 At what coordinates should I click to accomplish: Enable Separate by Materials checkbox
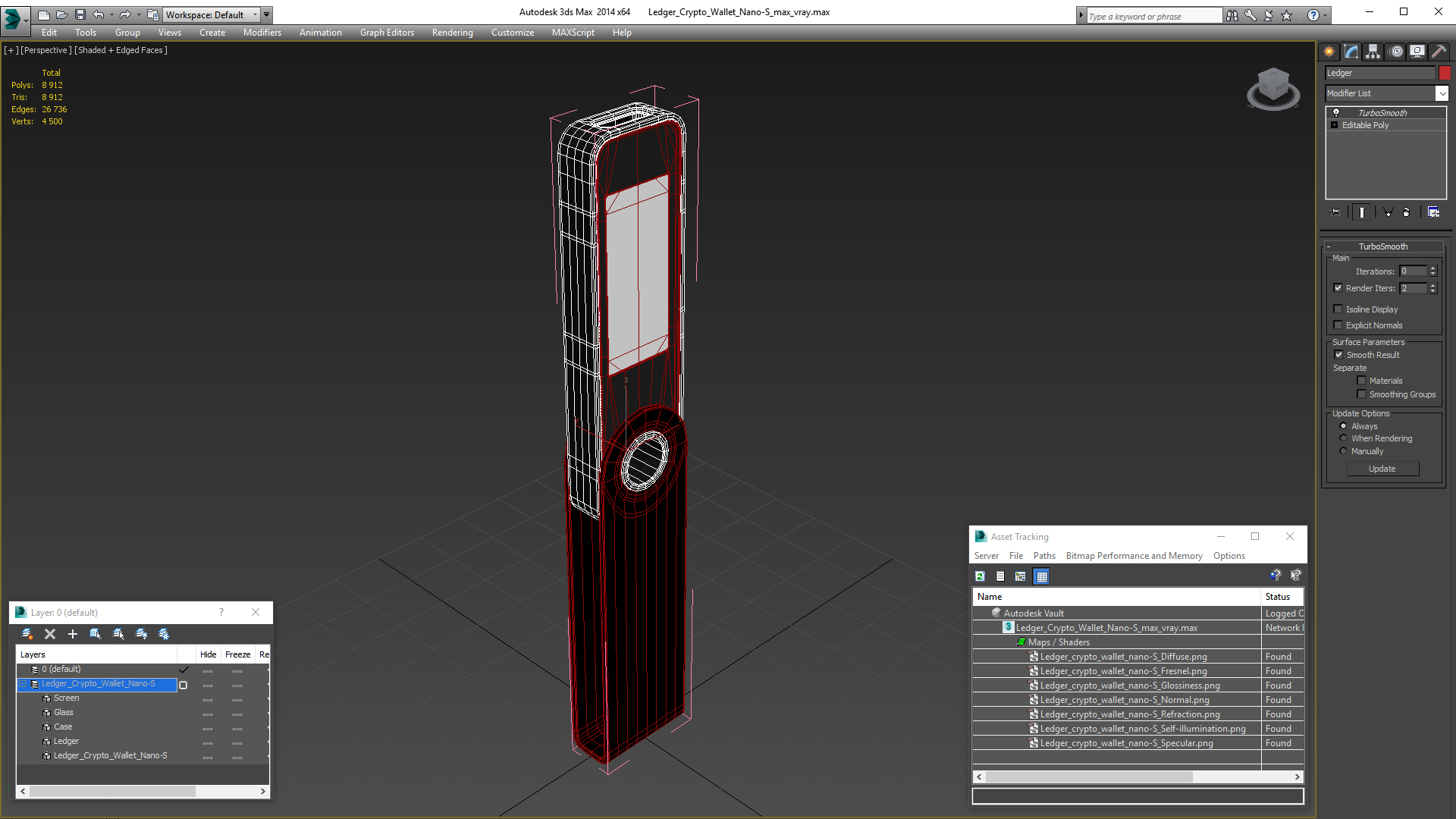pyautogui.click(x=1361, y=381)
